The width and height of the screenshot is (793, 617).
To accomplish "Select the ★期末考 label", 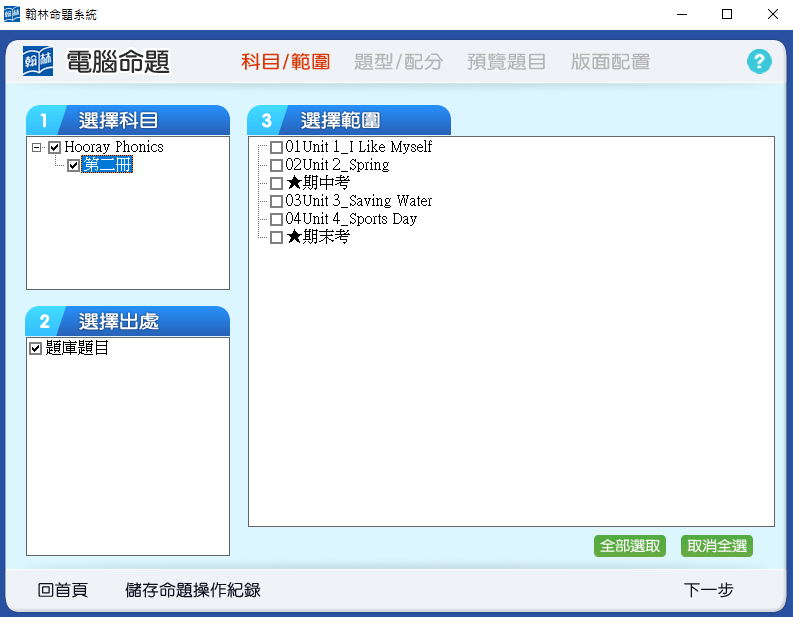I will (x=318, y=237).
